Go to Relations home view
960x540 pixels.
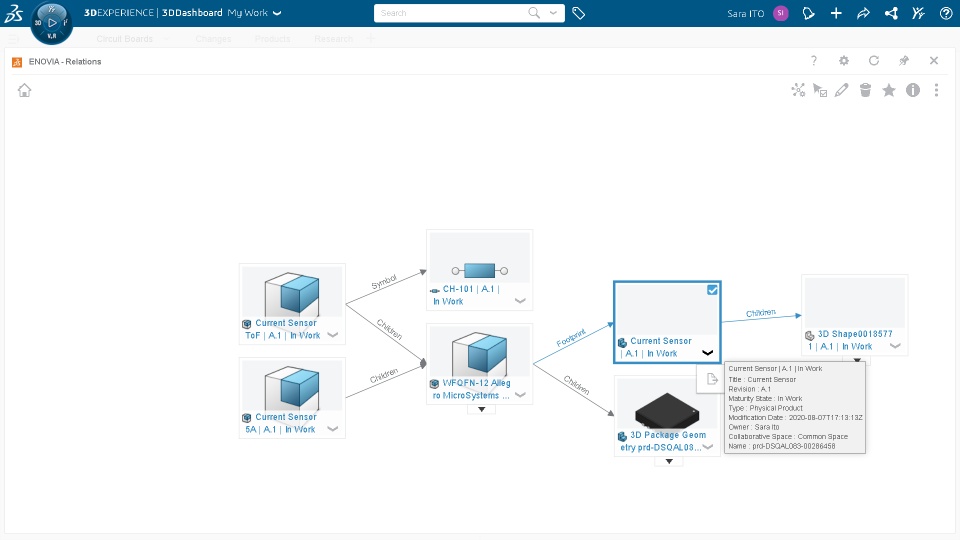(24, 90)
